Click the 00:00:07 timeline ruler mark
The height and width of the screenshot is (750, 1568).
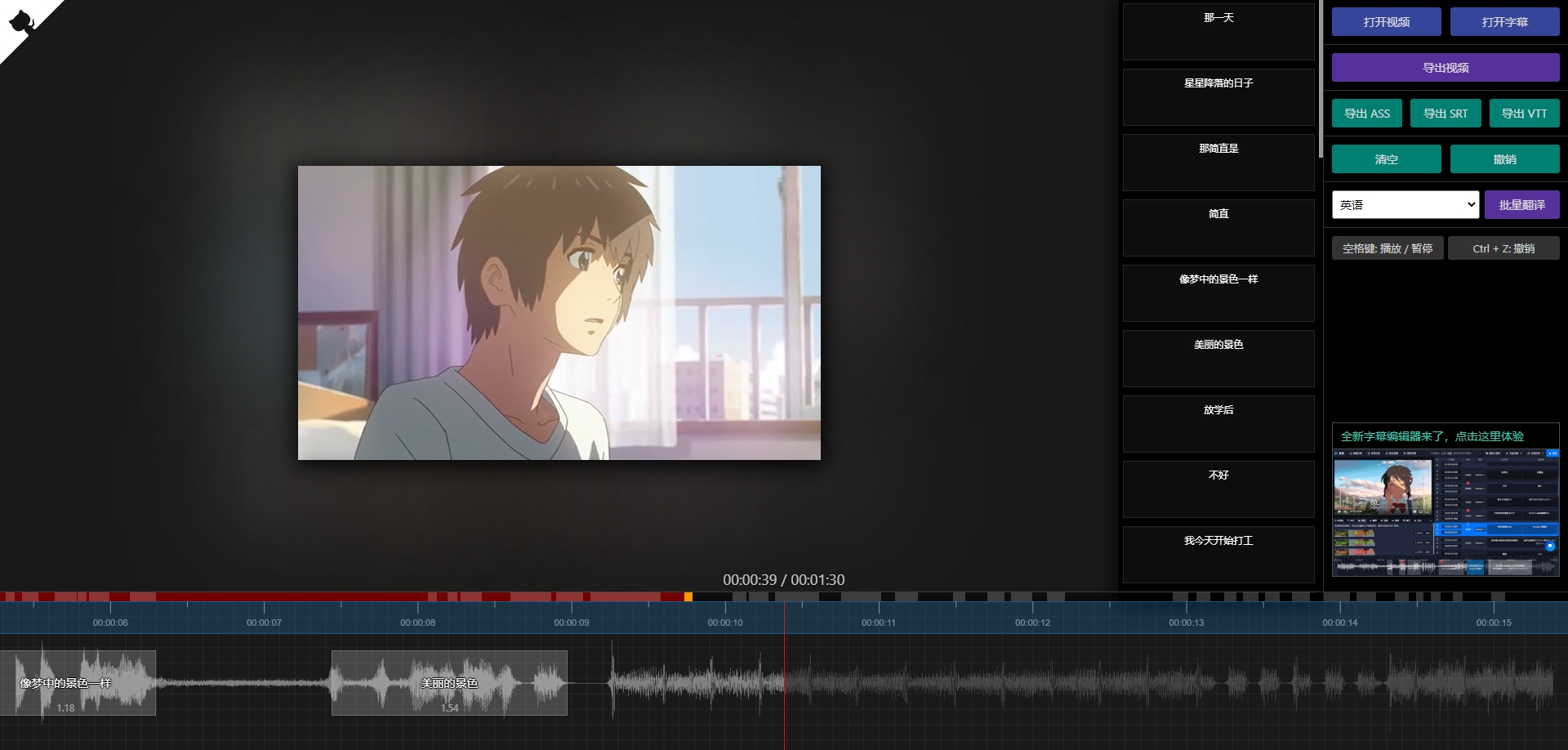click(264, 622)
